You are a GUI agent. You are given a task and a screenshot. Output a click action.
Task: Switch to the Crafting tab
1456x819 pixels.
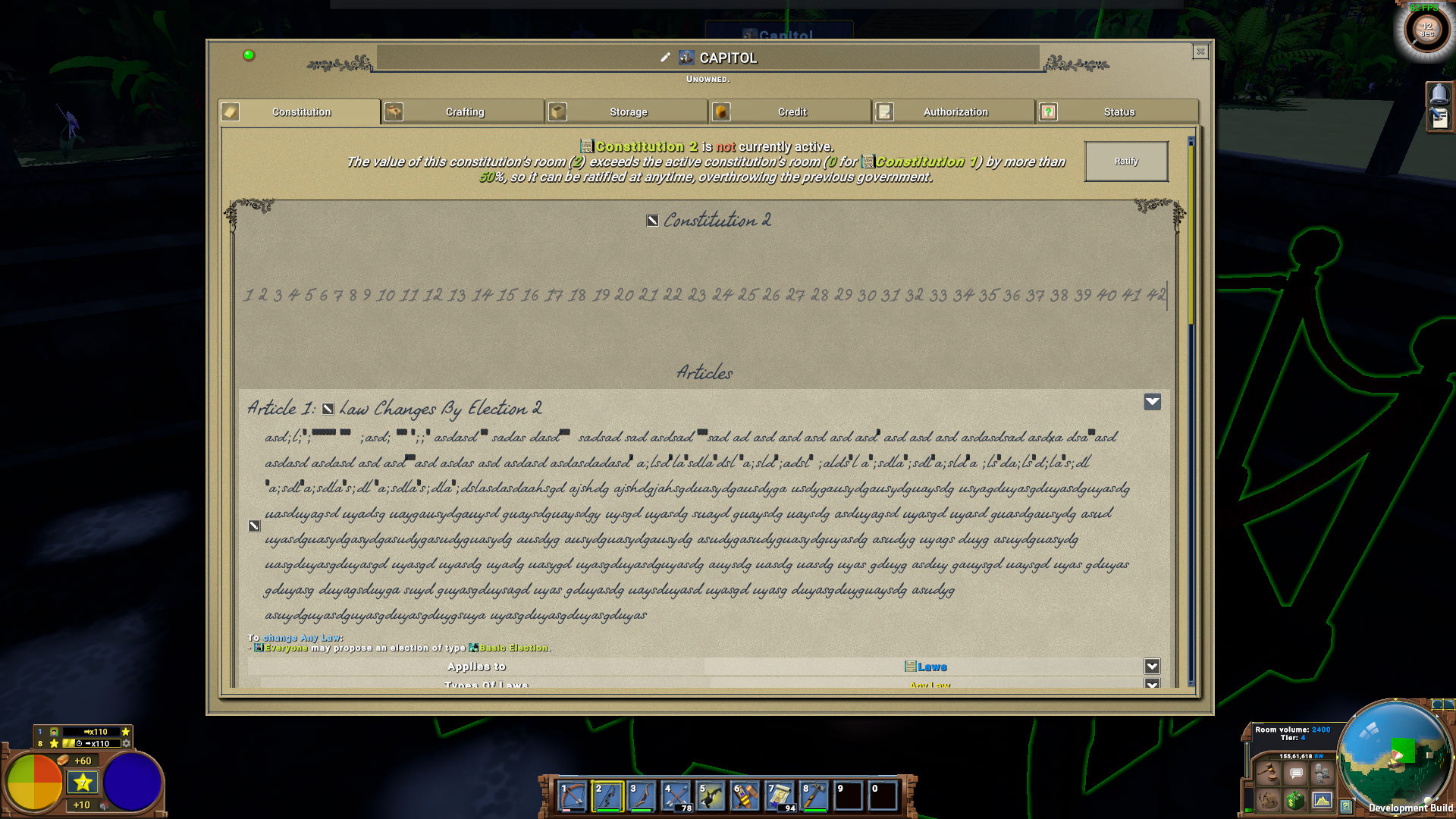point(464,111)
